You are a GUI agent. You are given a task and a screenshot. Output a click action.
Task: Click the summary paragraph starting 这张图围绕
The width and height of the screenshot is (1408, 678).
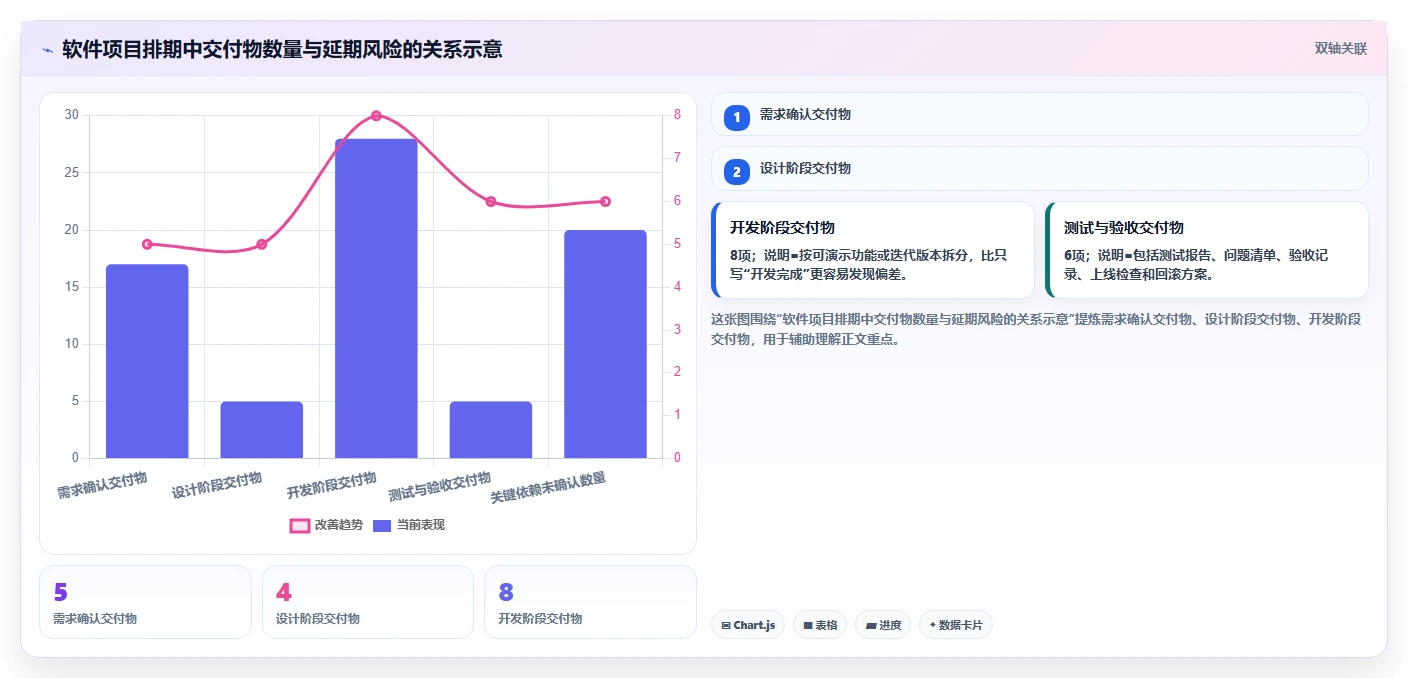(1035, 329)
